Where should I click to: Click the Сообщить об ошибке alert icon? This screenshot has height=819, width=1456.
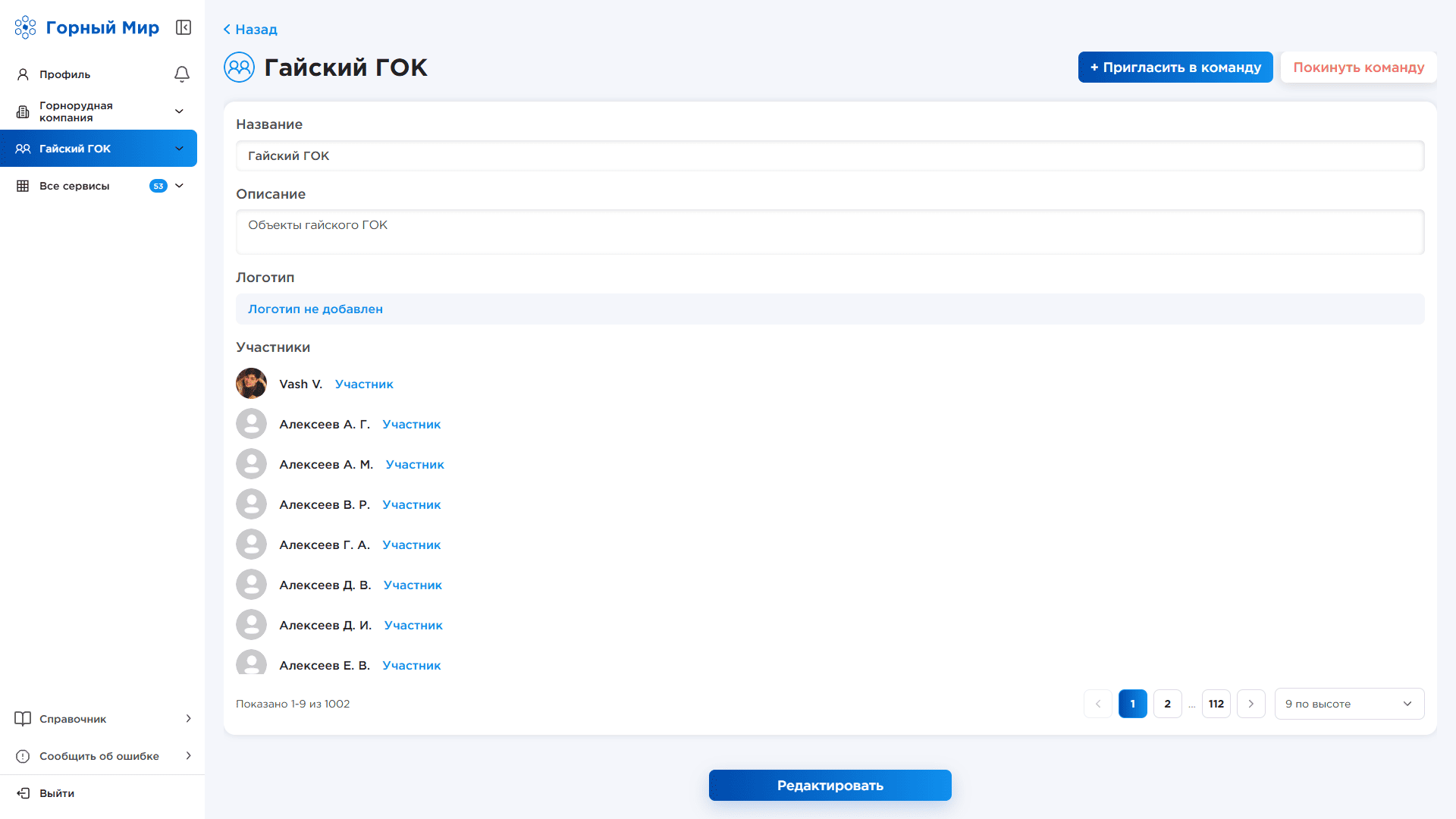[23, 756]
